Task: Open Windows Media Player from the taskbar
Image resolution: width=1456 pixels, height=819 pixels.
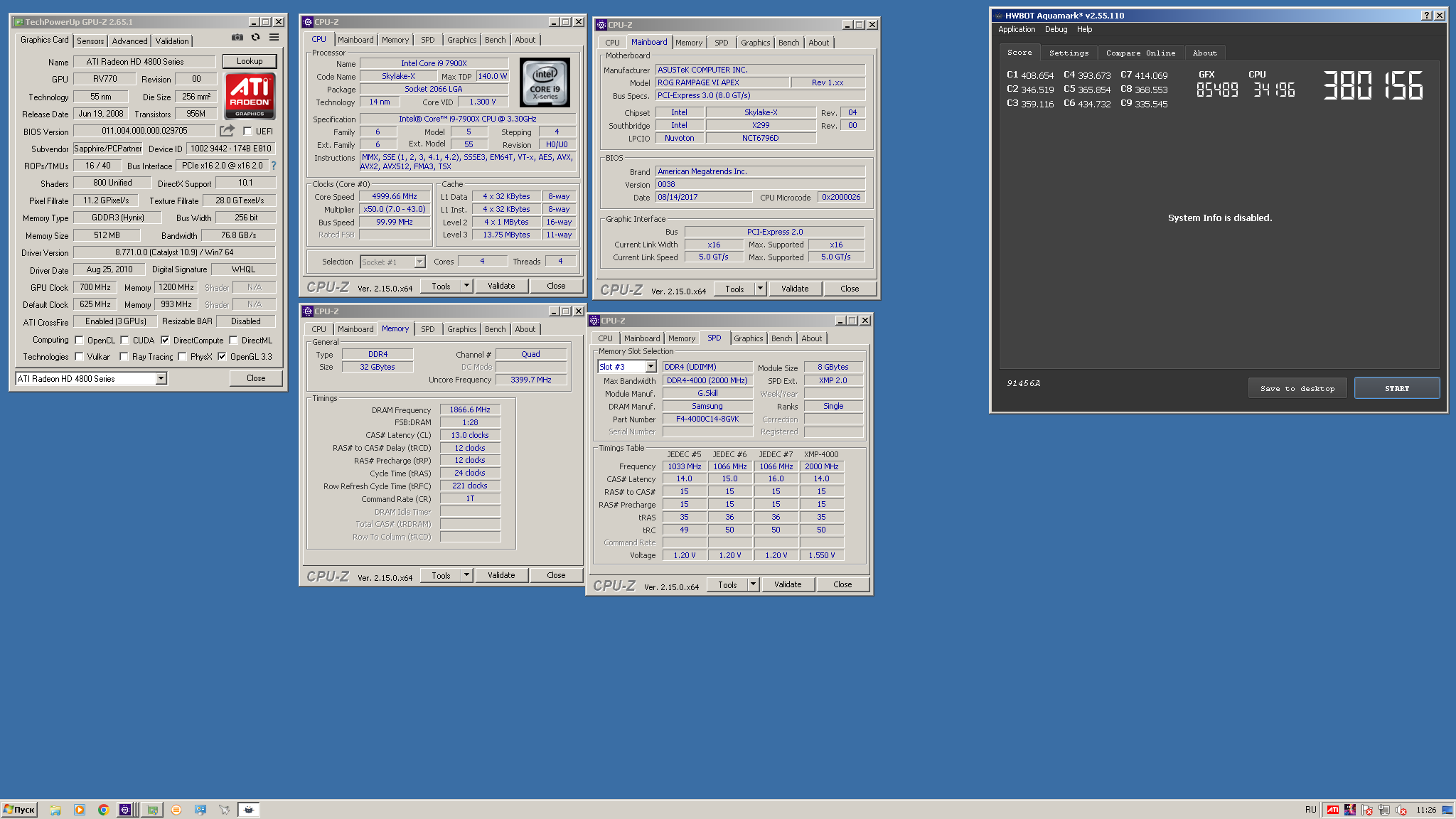Action: (80, 810)
